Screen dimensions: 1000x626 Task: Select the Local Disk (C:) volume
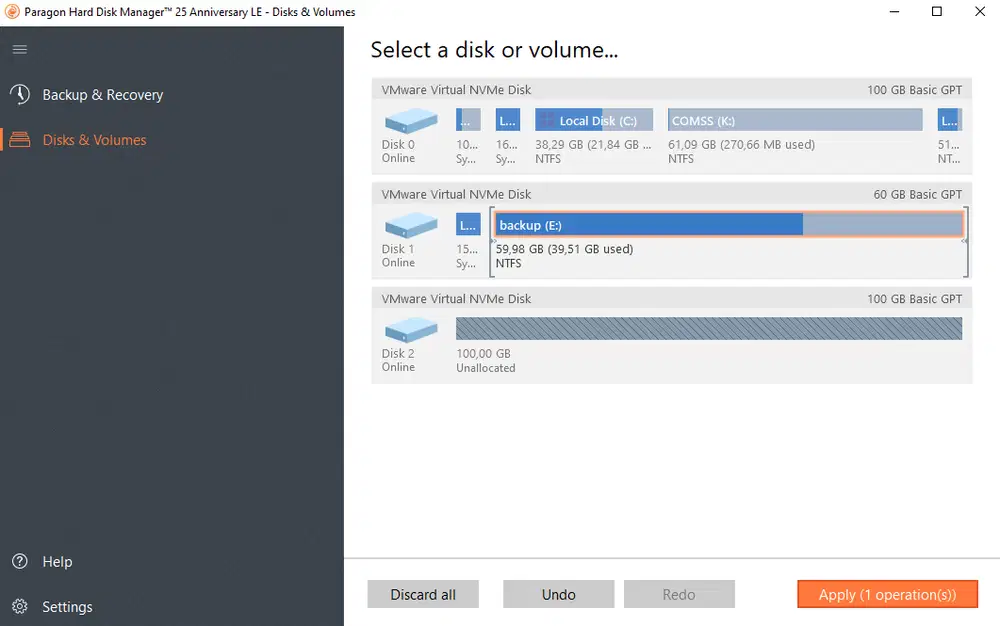[594, 120]
